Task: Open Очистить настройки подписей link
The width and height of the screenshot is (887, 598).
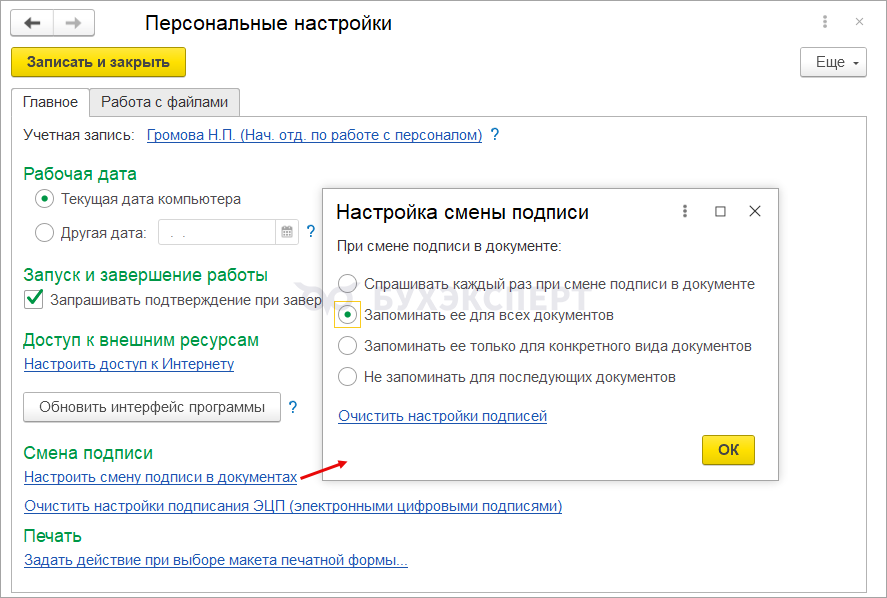Action: coord(442,416)
